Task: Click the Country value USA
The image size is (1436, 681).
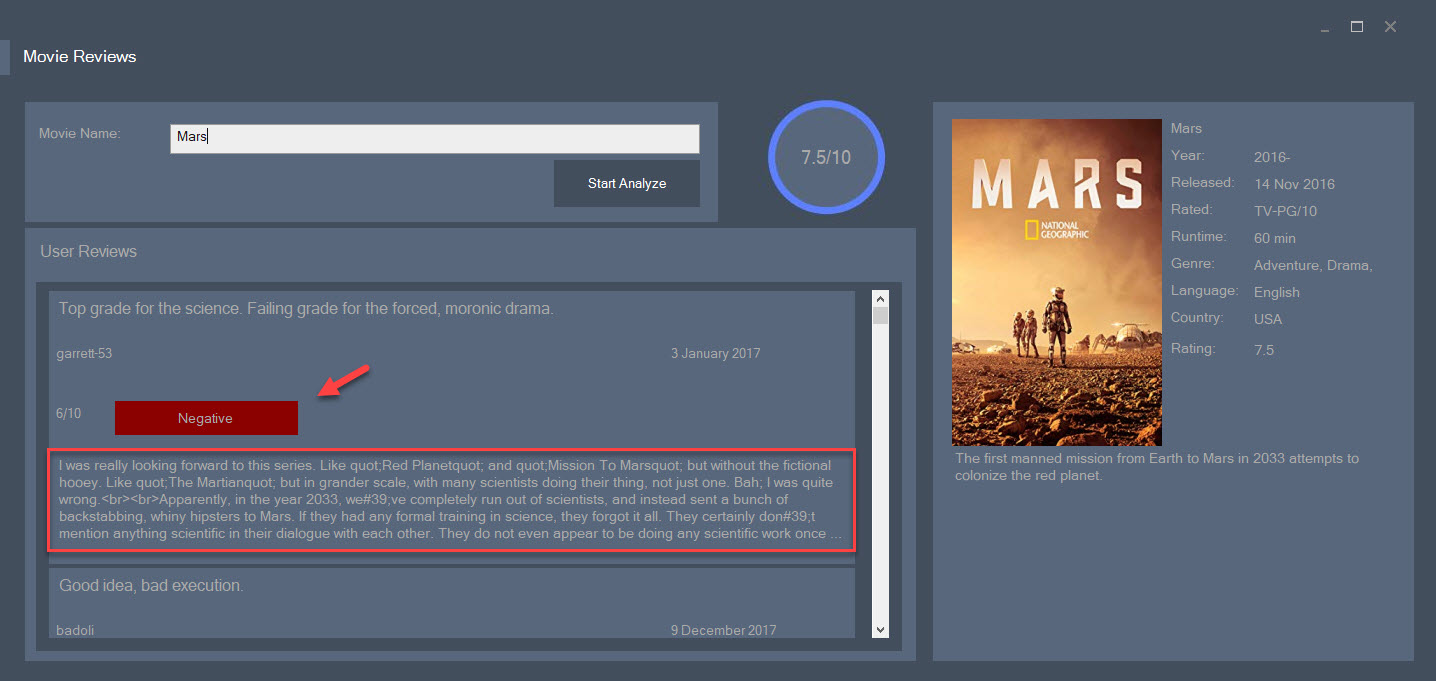Action: [x=1268, y=319]
